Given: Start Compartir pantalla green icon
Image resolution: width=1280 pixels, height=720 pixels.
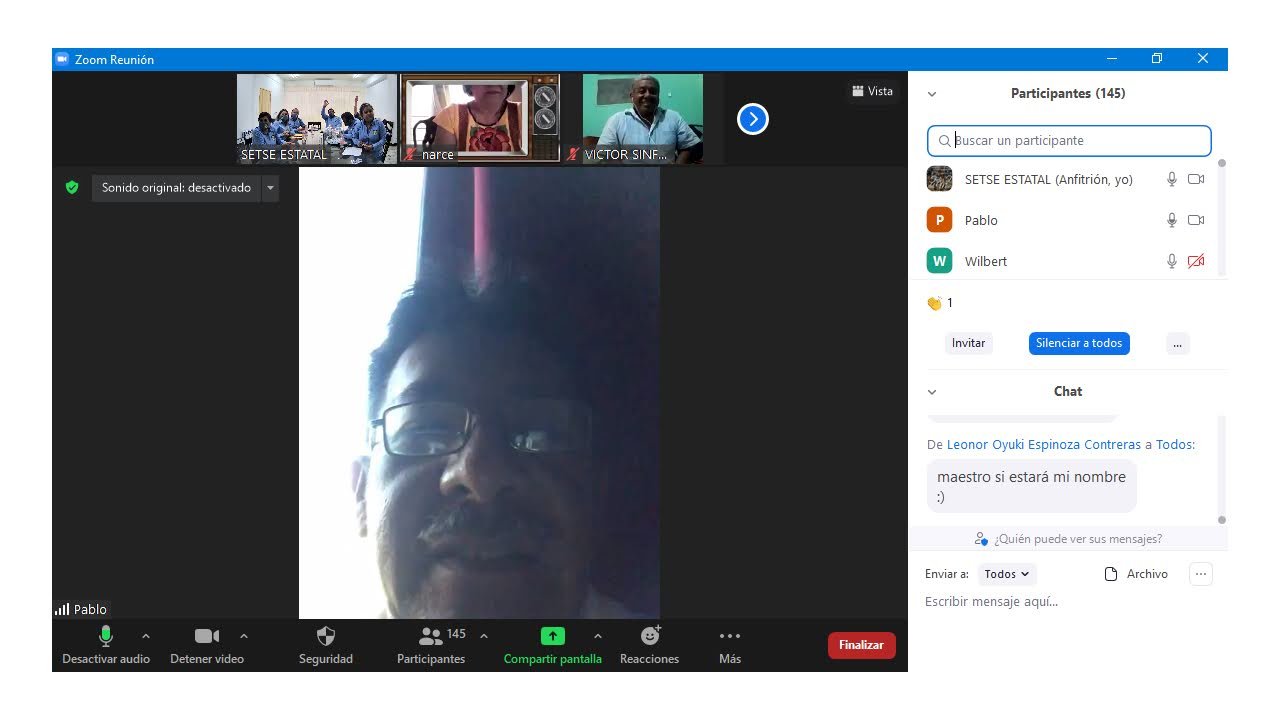Looking at the screenshot, I should [552, 636].
